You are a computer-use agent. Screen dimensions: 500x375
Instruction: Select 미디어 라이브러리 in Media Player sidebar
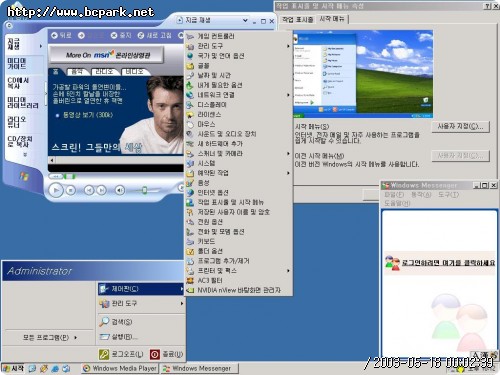pyautogui.click(x=23, y=103)
